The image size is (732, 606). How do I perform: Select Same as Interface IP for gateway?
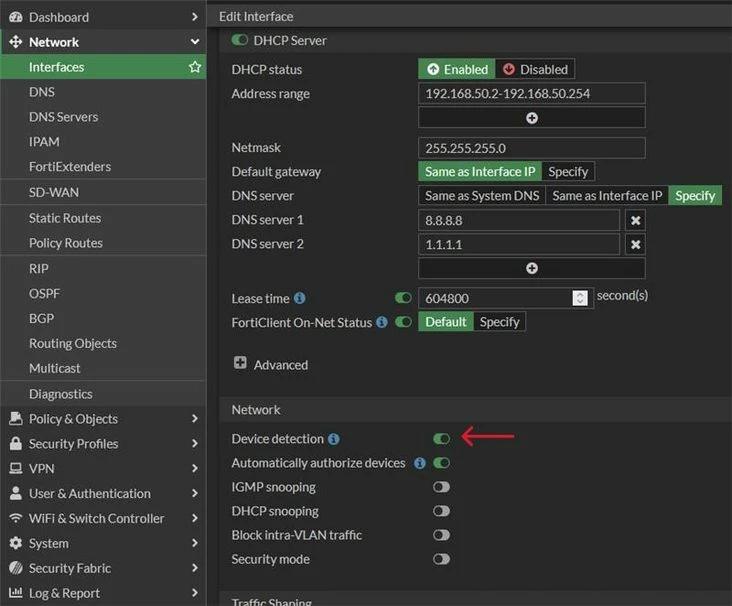[480, 171]
